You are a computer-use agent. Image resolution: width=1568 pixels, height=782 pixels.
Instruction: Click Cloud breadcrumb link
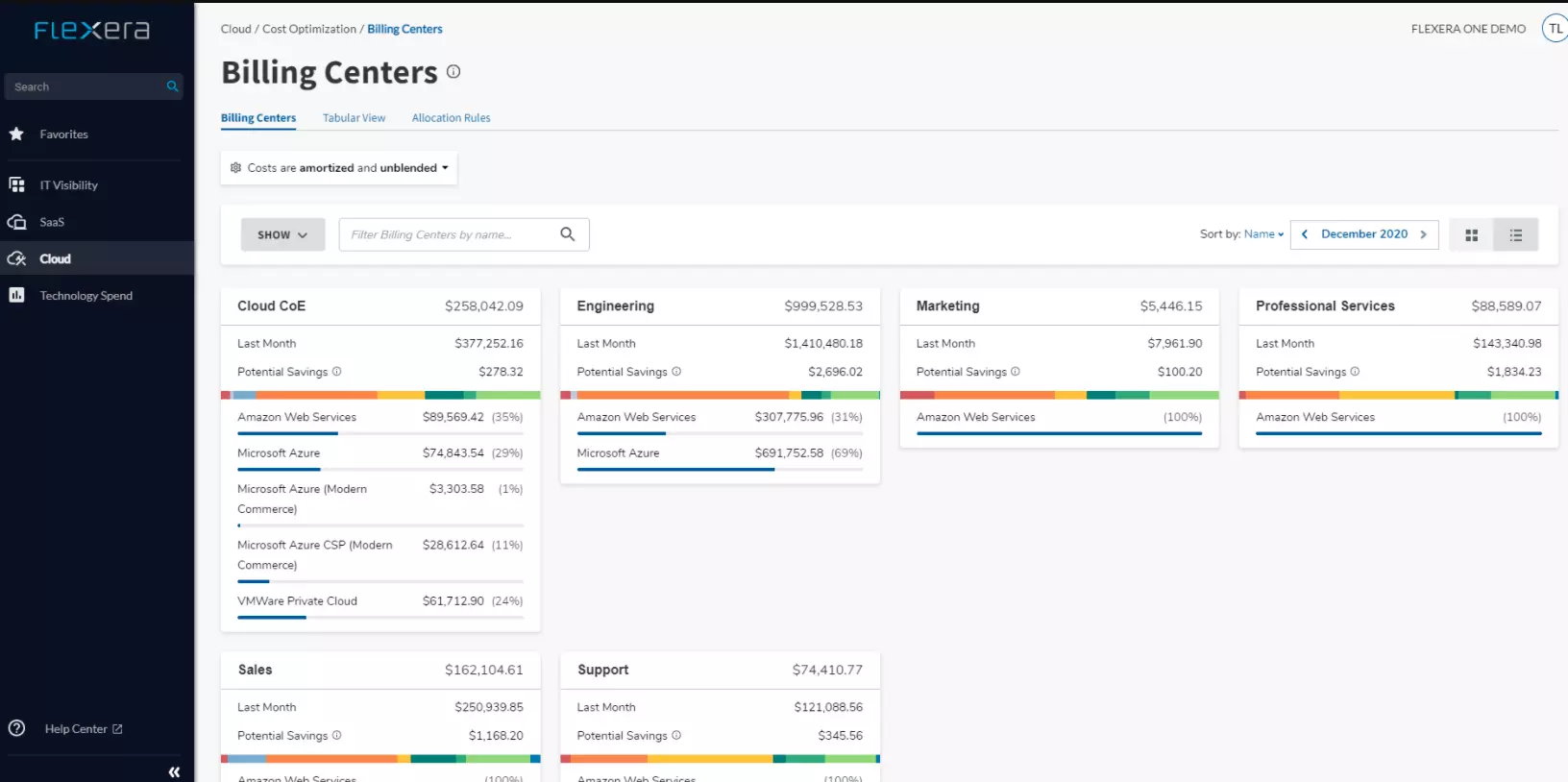click(235, 29)
